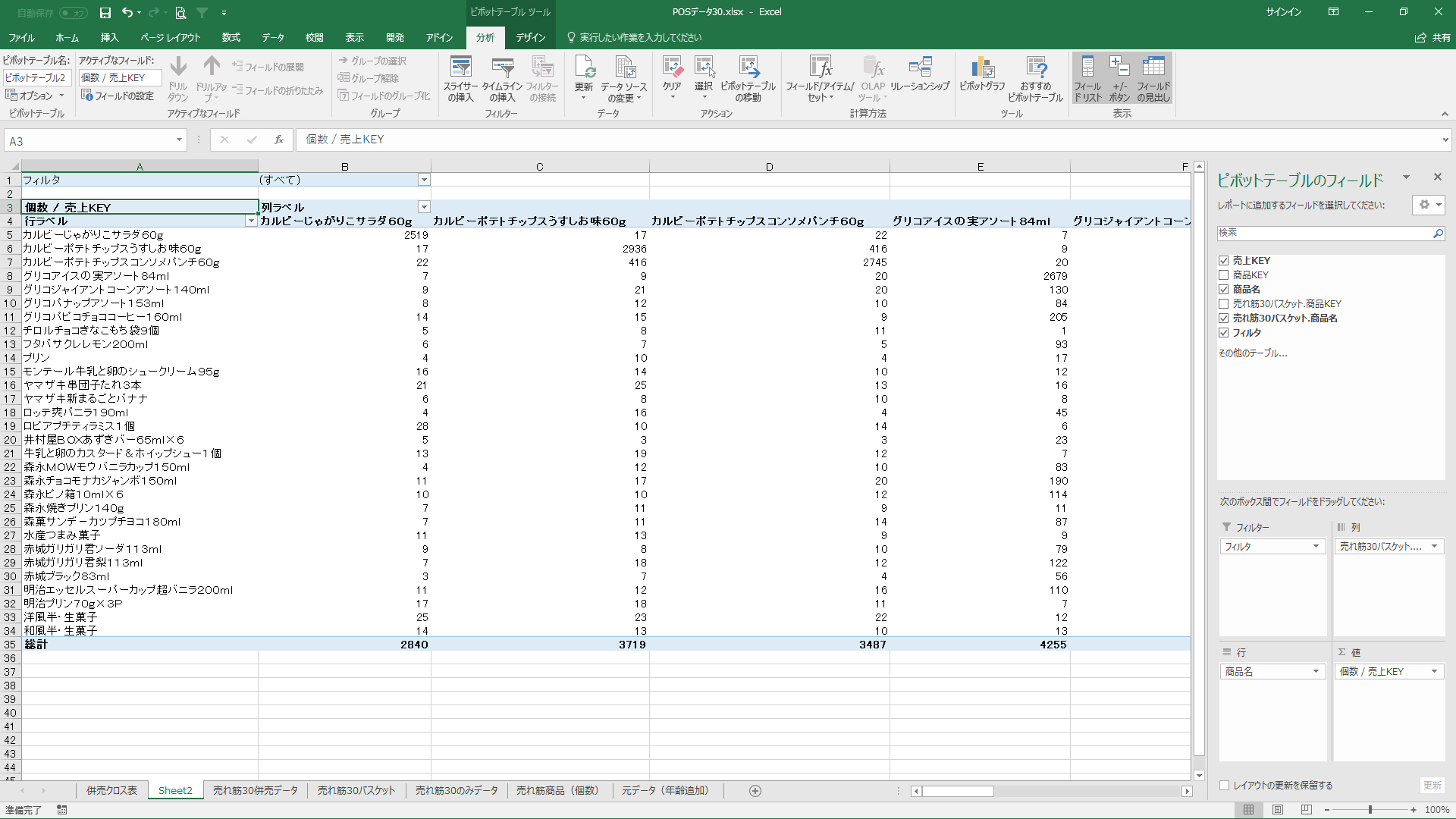This screenshot has height=819, width=1456.
Task: Open データソースの変更 icon
Action: (624, 79)
